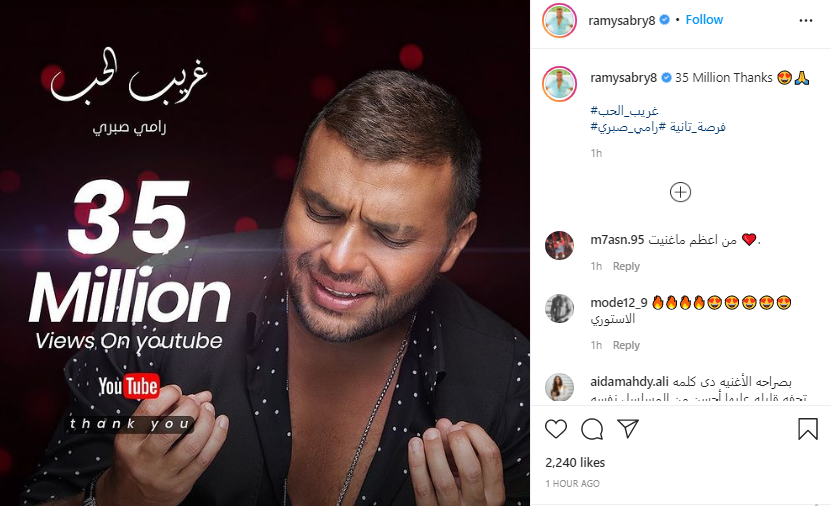Save the post with the bookmark icon

[808, 429]
